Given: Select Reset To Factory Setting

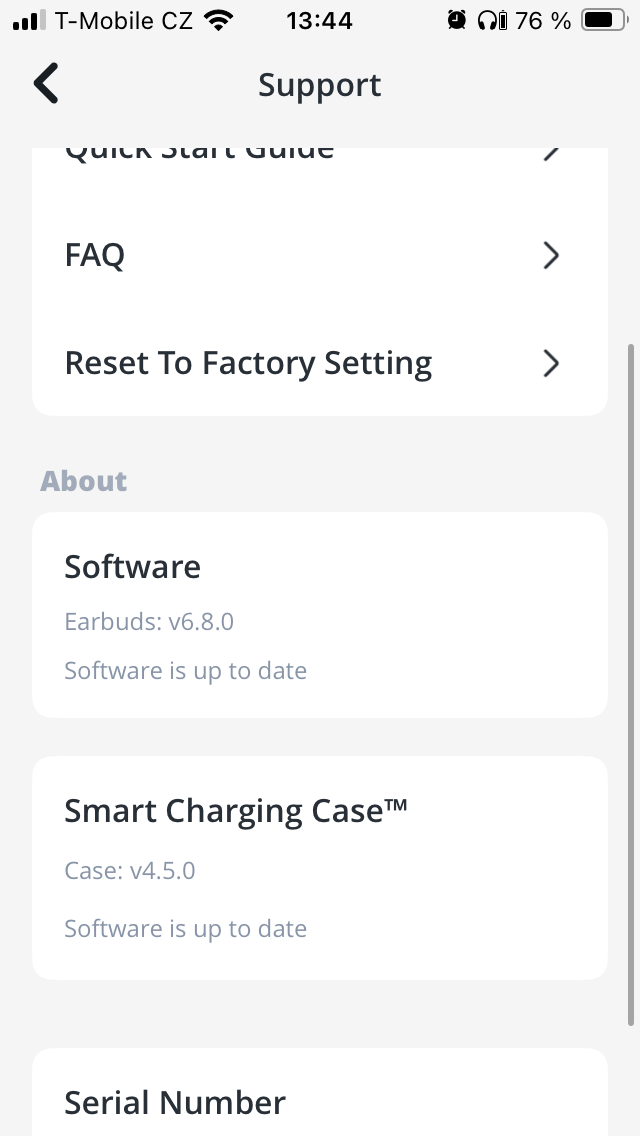Looking at the screenshot, I should [248, 363].
